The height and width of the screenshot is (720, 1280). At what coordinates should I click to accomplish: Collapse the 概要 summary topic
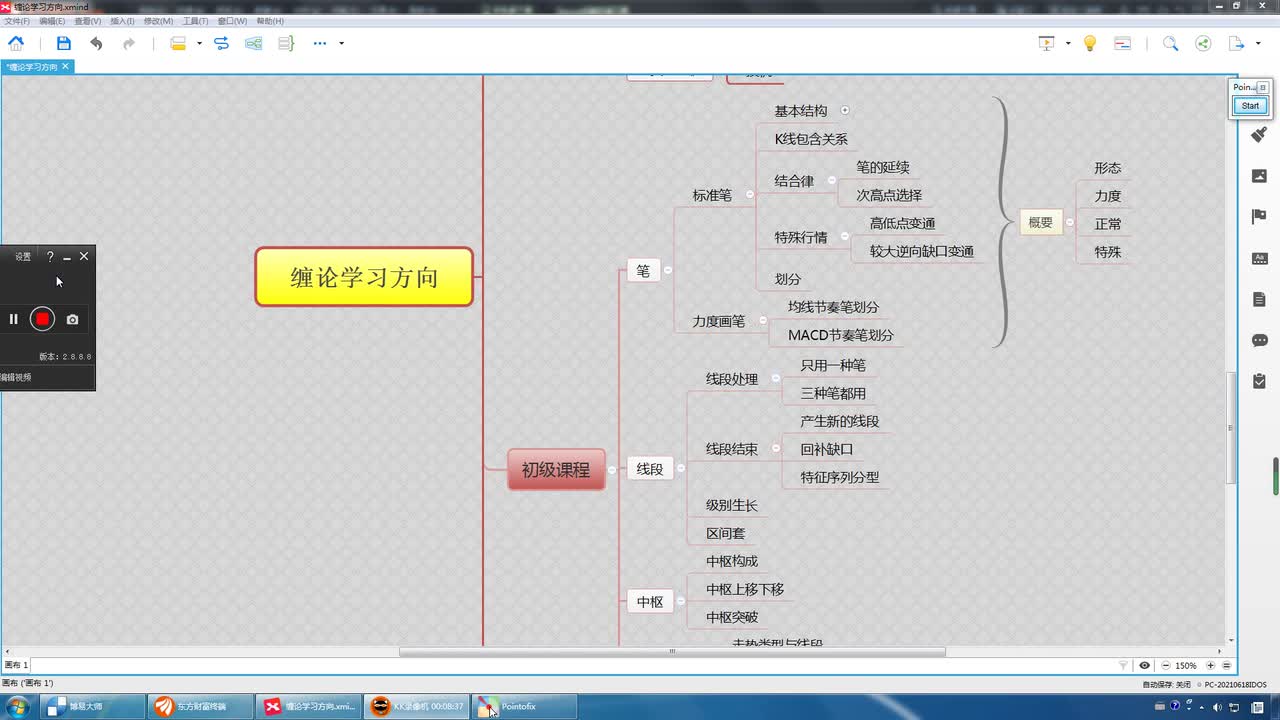pos(1070,222)
